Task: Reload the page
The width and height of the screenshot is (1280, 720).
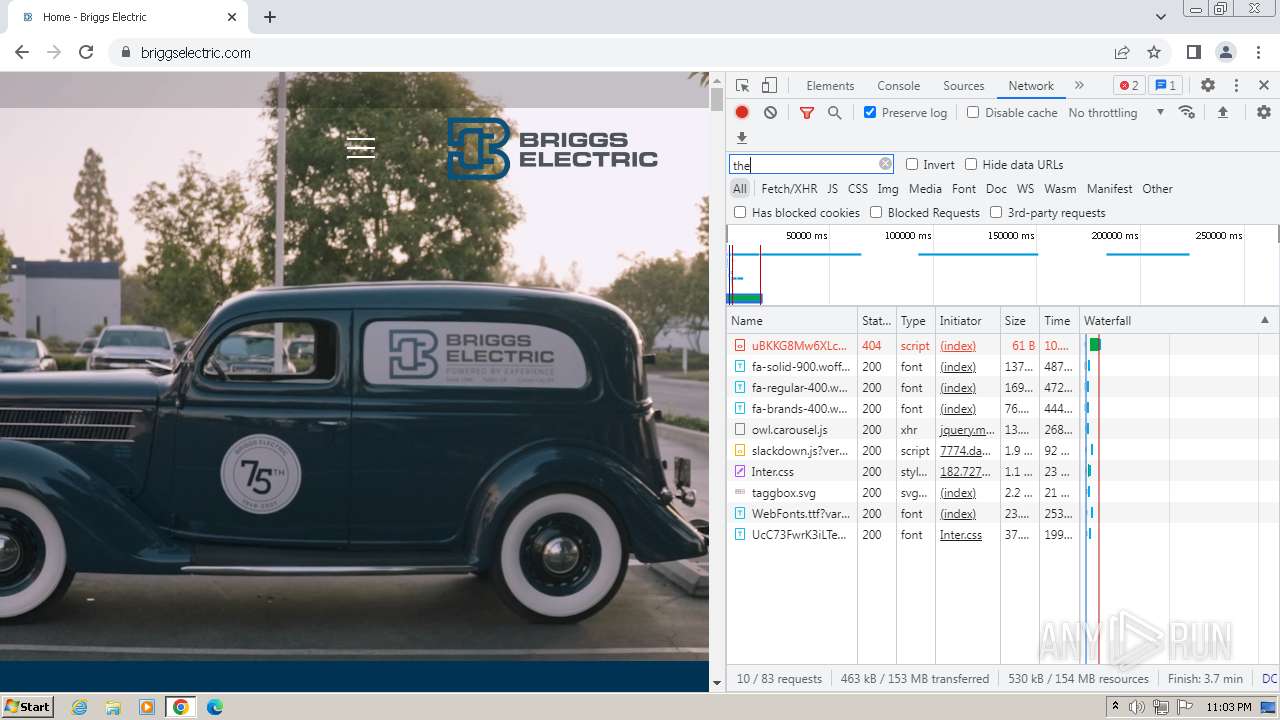Action: click(x=86, y=52)
